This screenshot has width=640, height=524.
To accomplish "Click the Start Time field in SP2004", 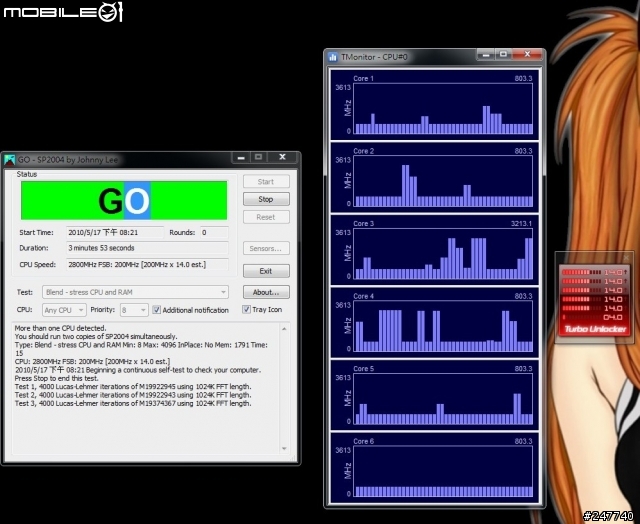I will (115, 233).
